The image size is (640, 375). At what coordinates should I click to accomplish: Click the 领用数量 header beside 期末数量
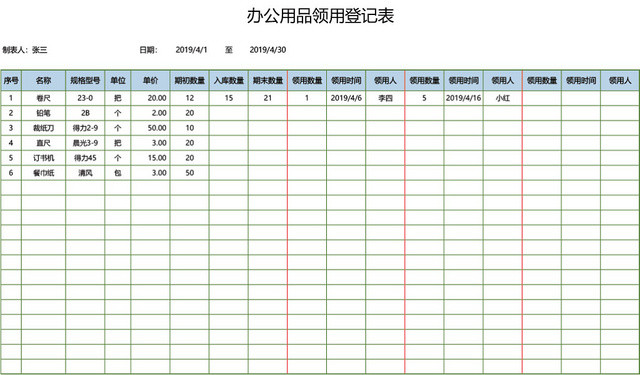307,80
